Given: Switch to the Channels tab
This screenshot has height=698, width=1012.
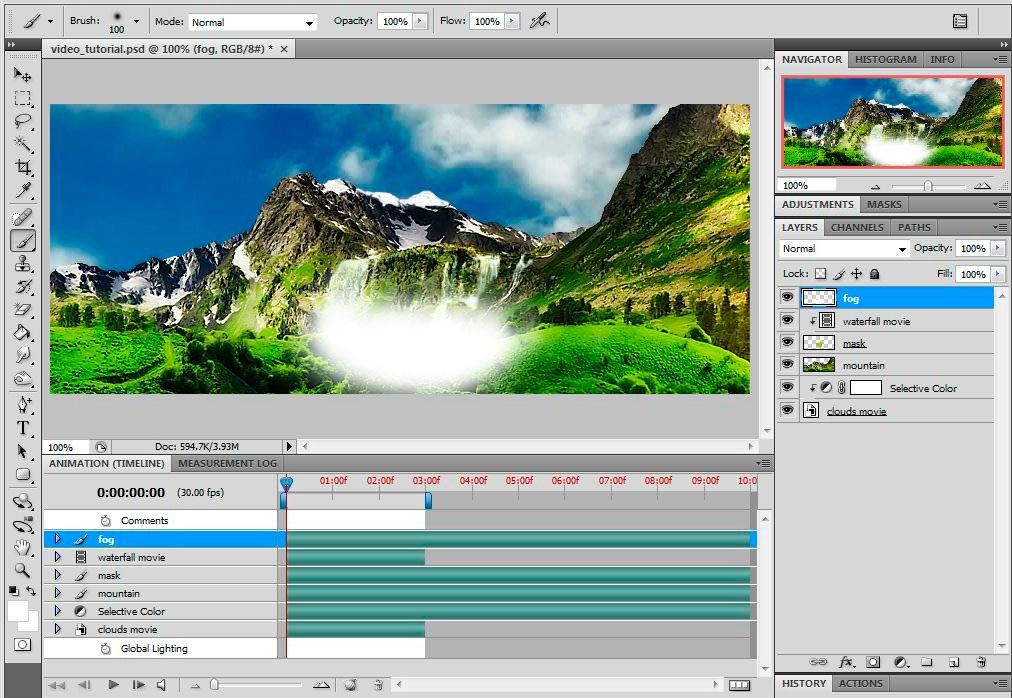Looking at the screenshot, I should click(x=857, y=227).
